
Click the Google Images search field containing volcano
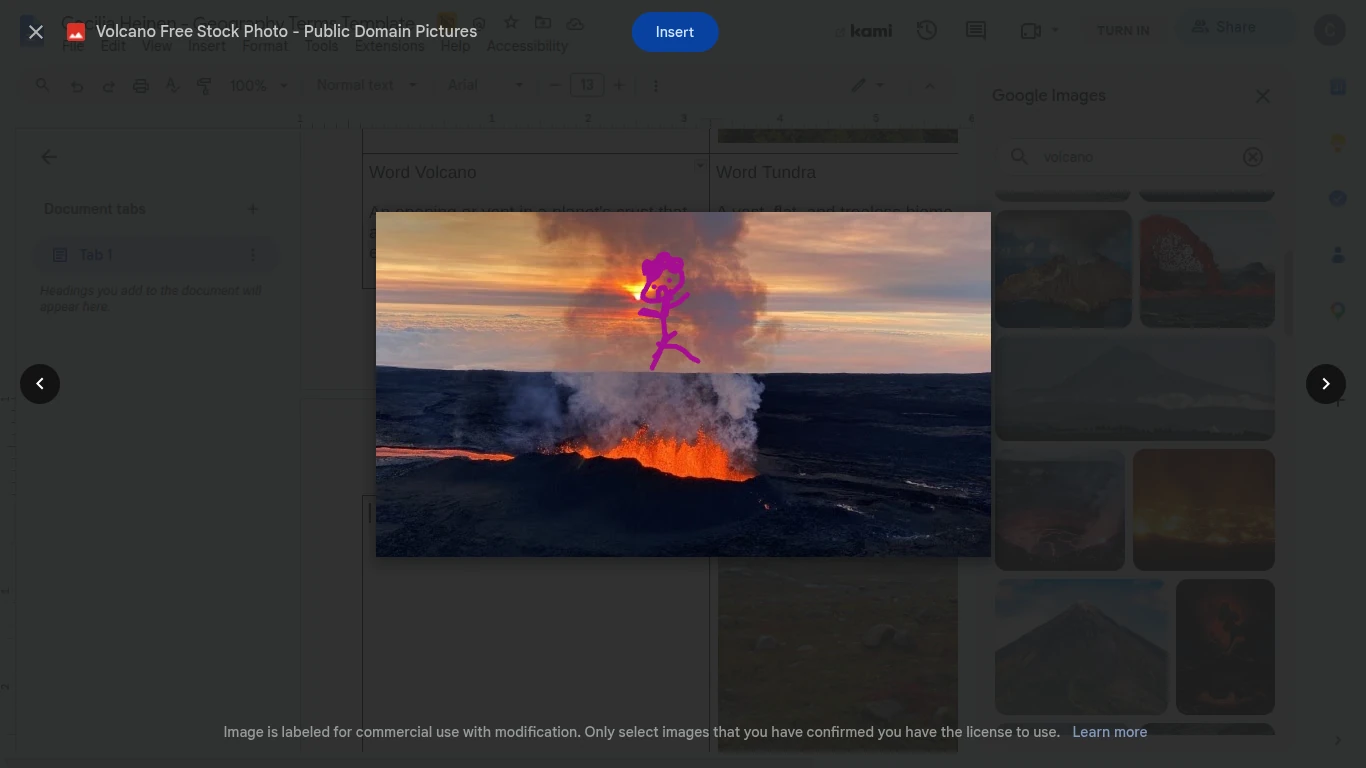click(1136, 157)
